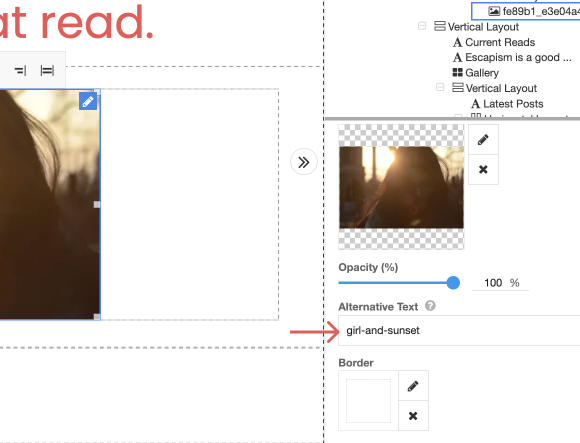Click the blue pencil edit icon on image

point(88,101)
